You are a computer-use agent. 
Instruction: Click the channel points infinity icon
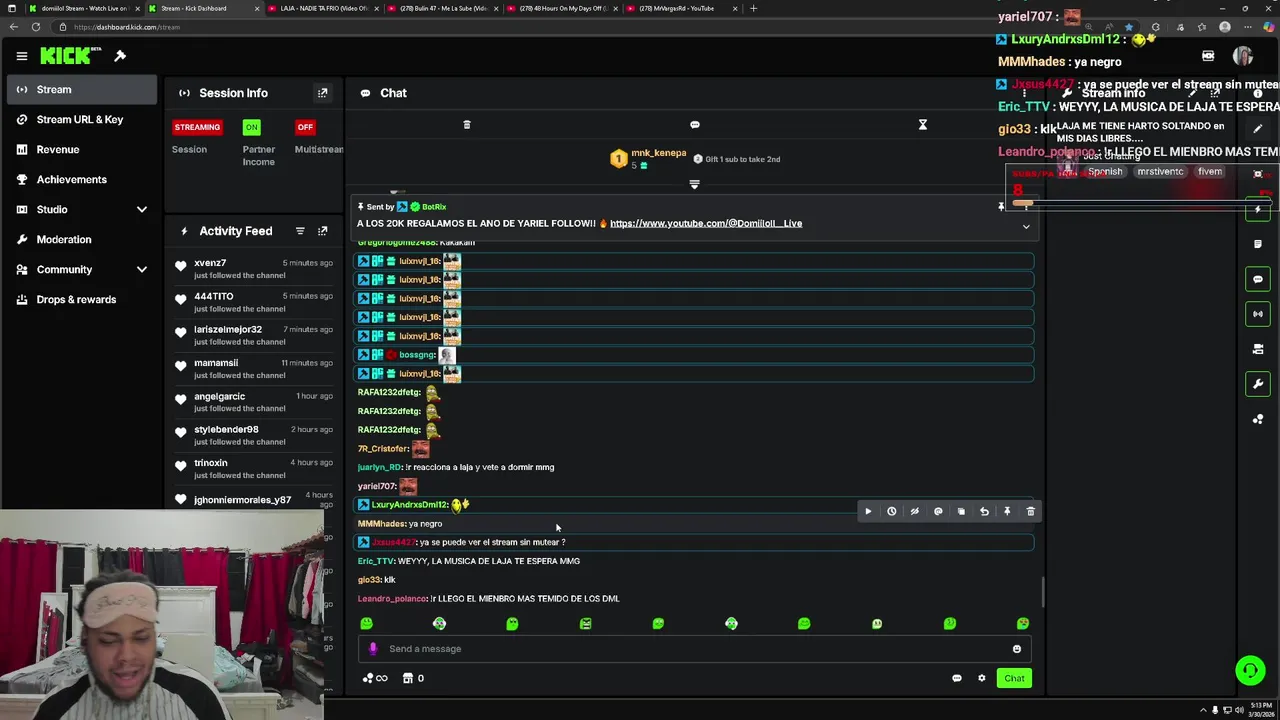click(x=374, y=678)
